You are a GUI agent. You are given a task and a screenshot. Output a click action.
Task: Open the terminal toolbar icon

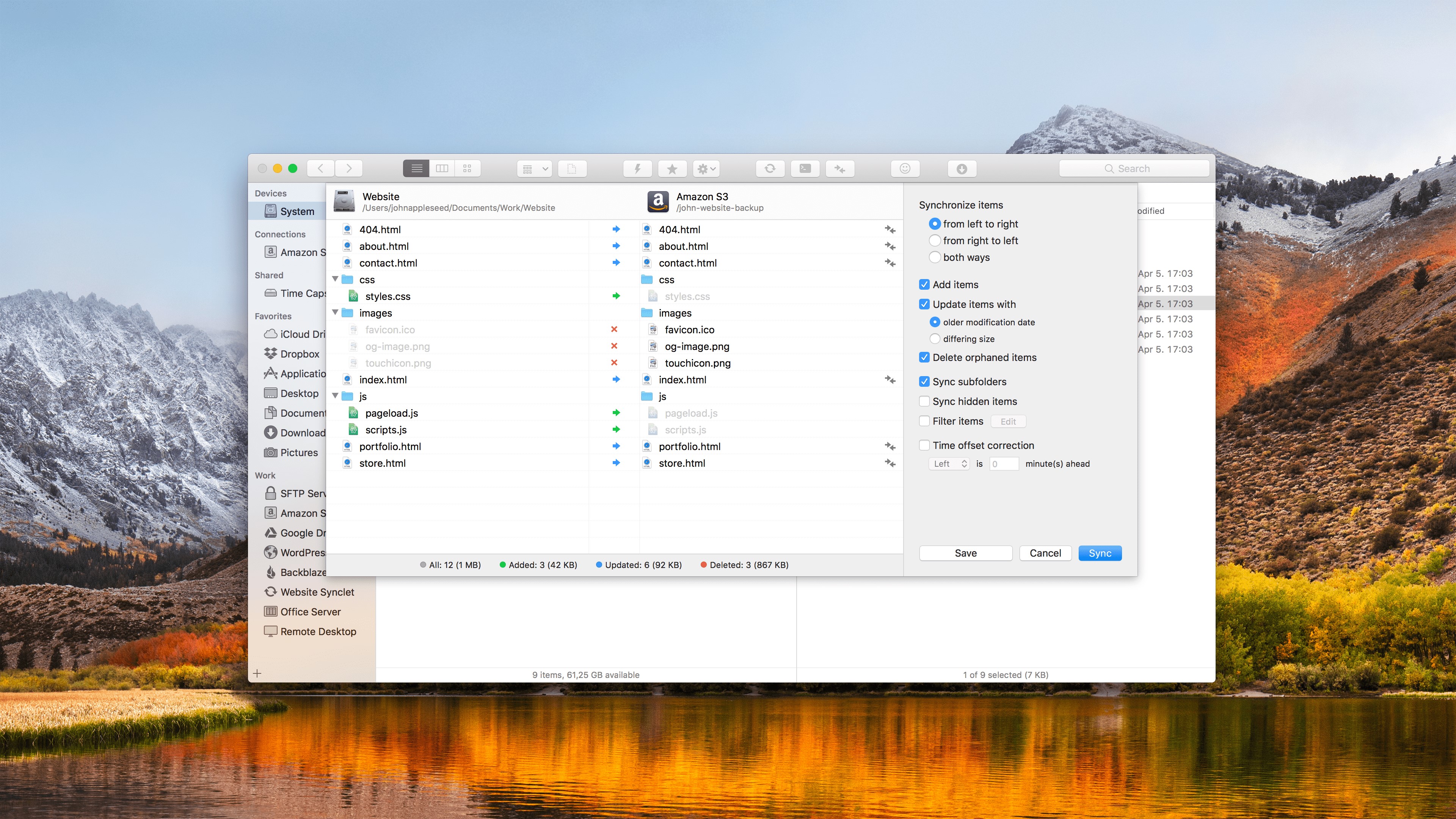tap(805, 168)
